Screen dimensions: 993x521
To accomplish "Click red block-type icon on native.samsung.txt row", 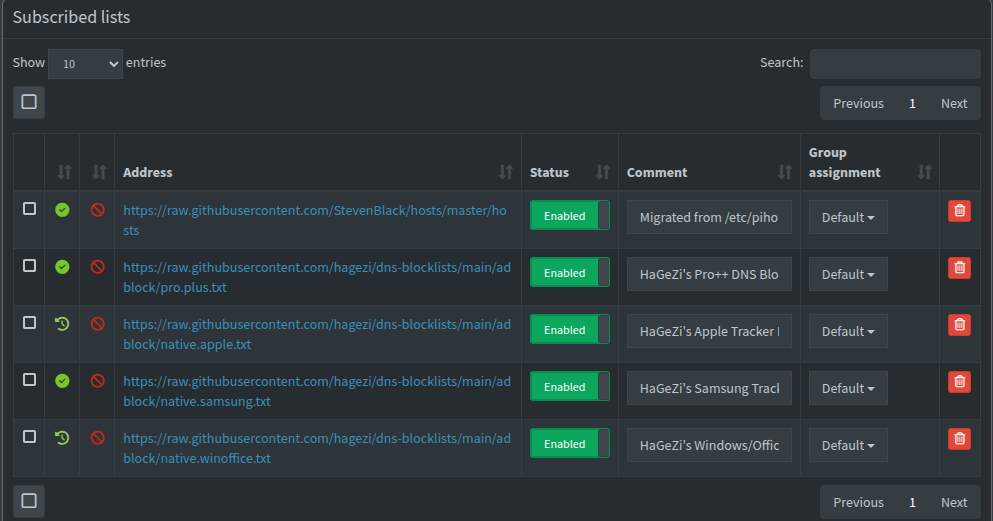I will tap(97, 381).
